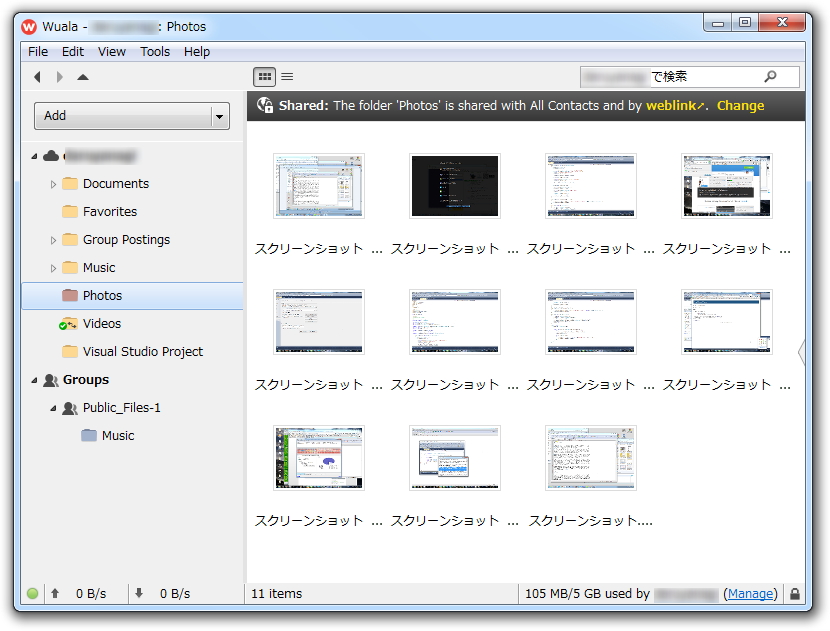Select the Public_Files-1 group
Image resolution: width=830 pixels, height=631 pixels.
[x=121, y=408]
